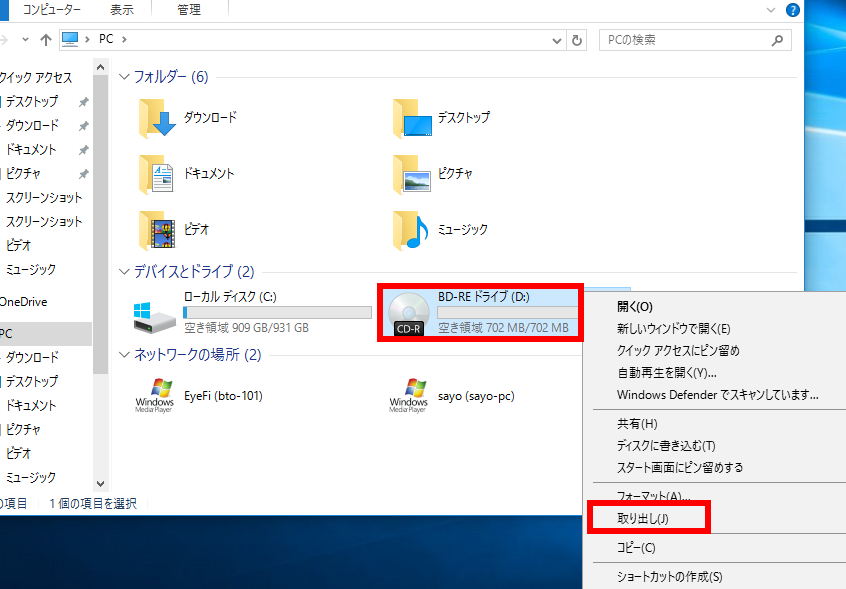
Task: Open the ビデオ folder icon
Action: [158, 230]
